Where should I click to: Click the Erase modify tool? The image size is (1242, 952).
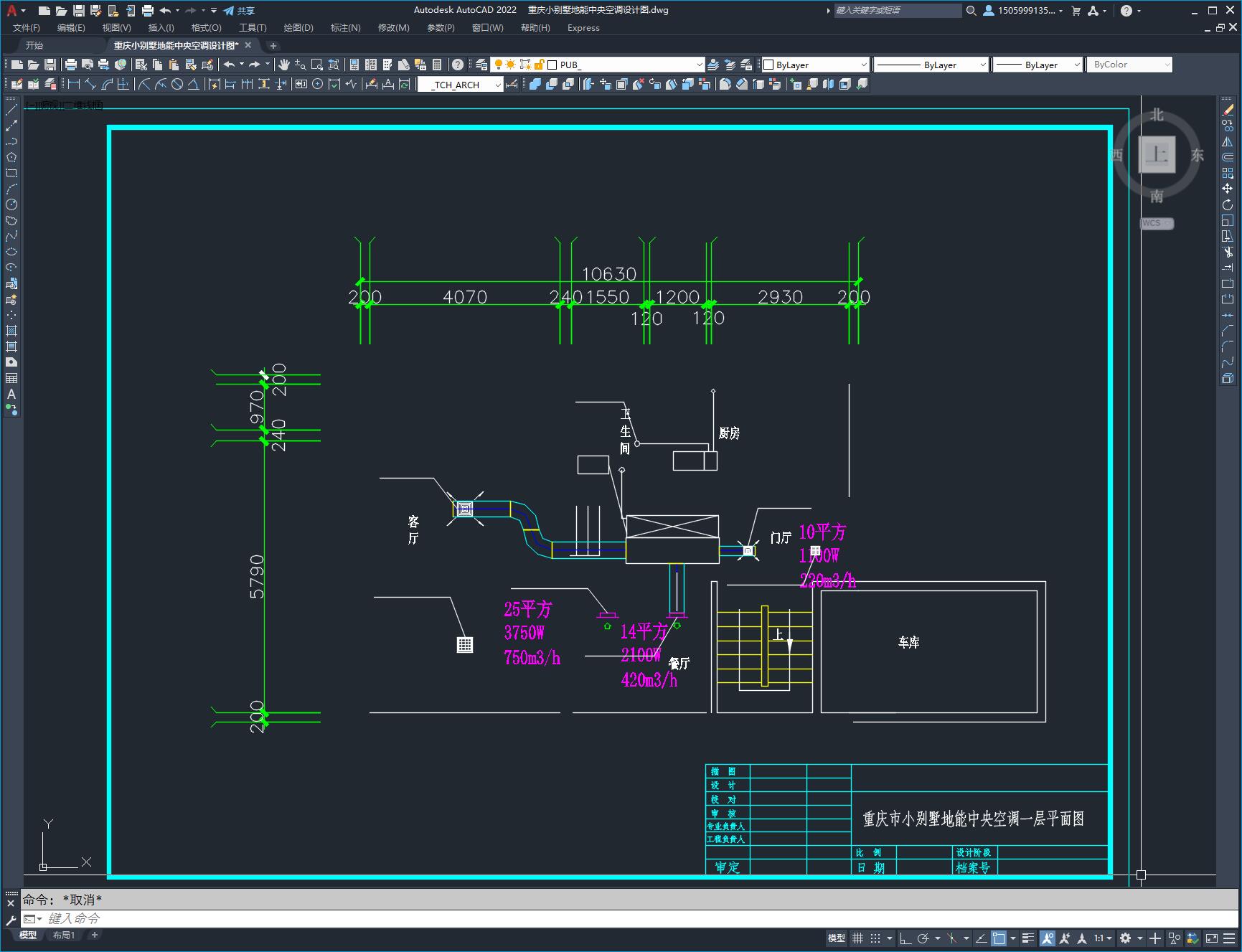pyautogui.click(x=1228, y=110)
